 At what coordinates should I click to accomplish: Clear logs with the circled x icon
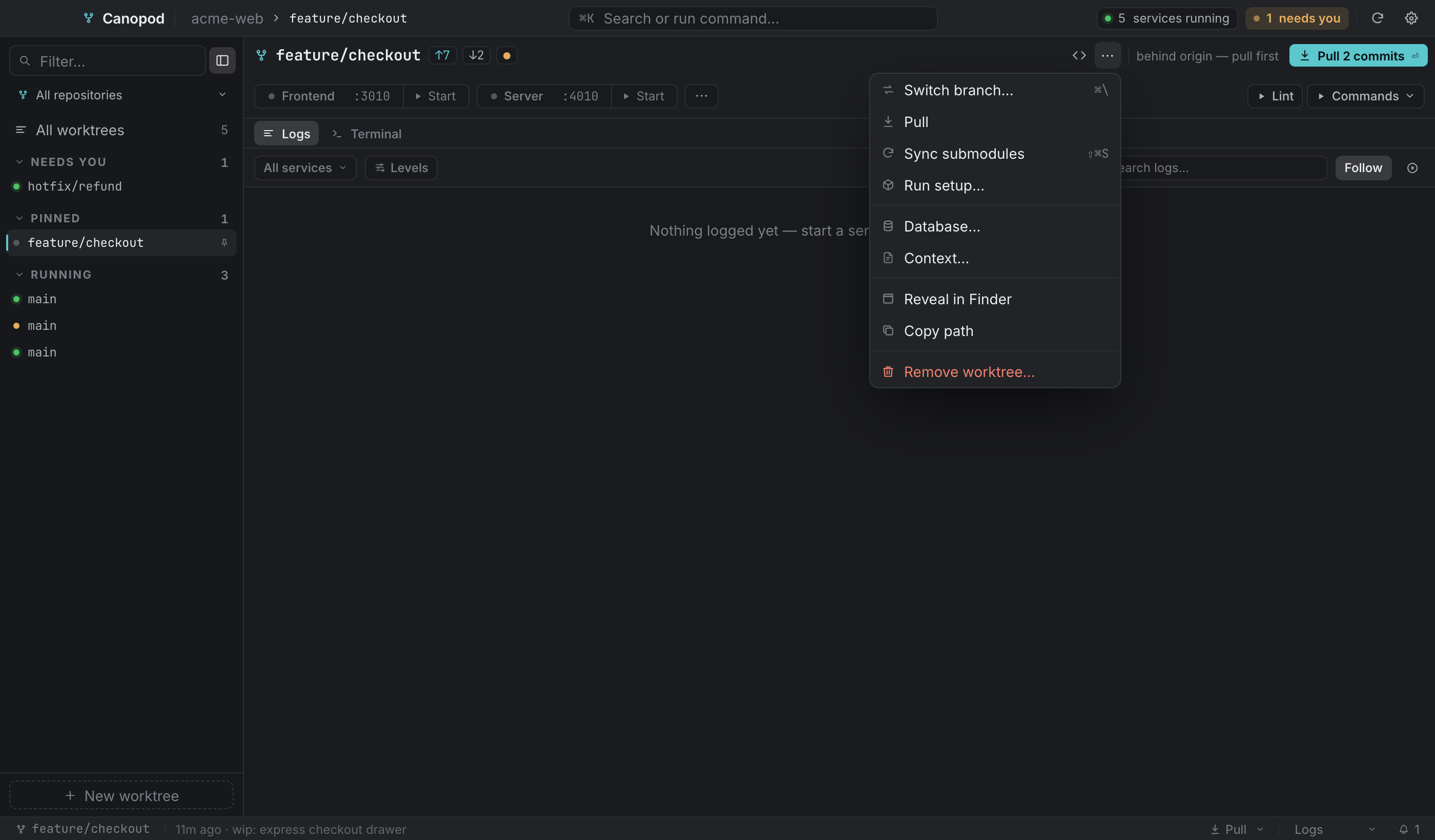(x=1412, y=168)
